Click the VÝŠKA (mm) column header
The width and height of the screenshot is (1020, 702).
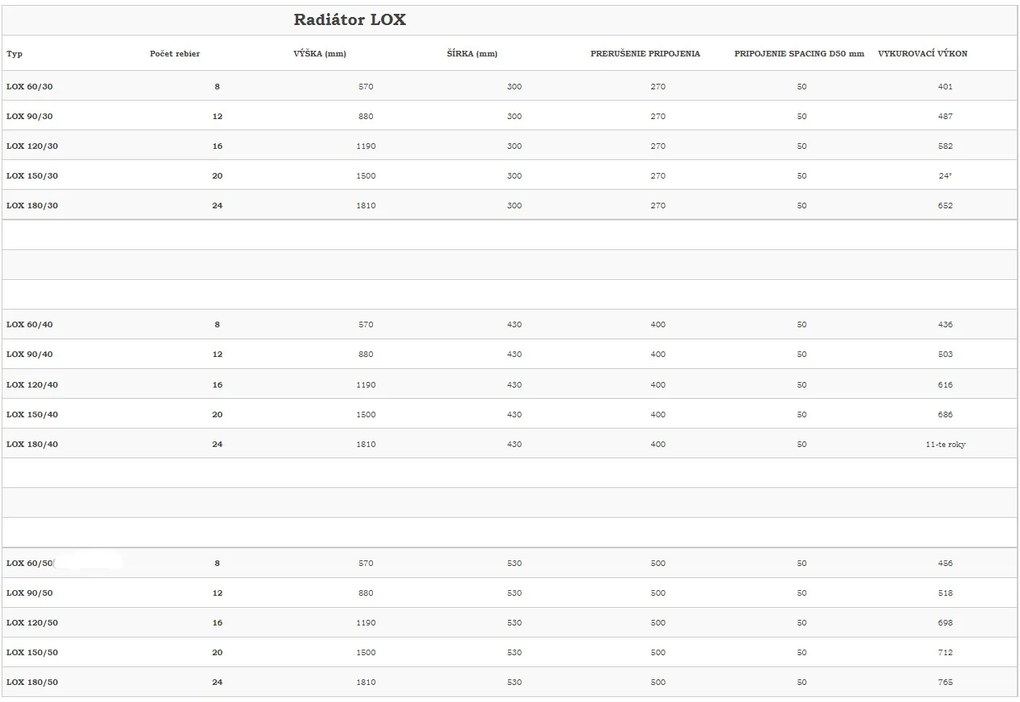319,53
